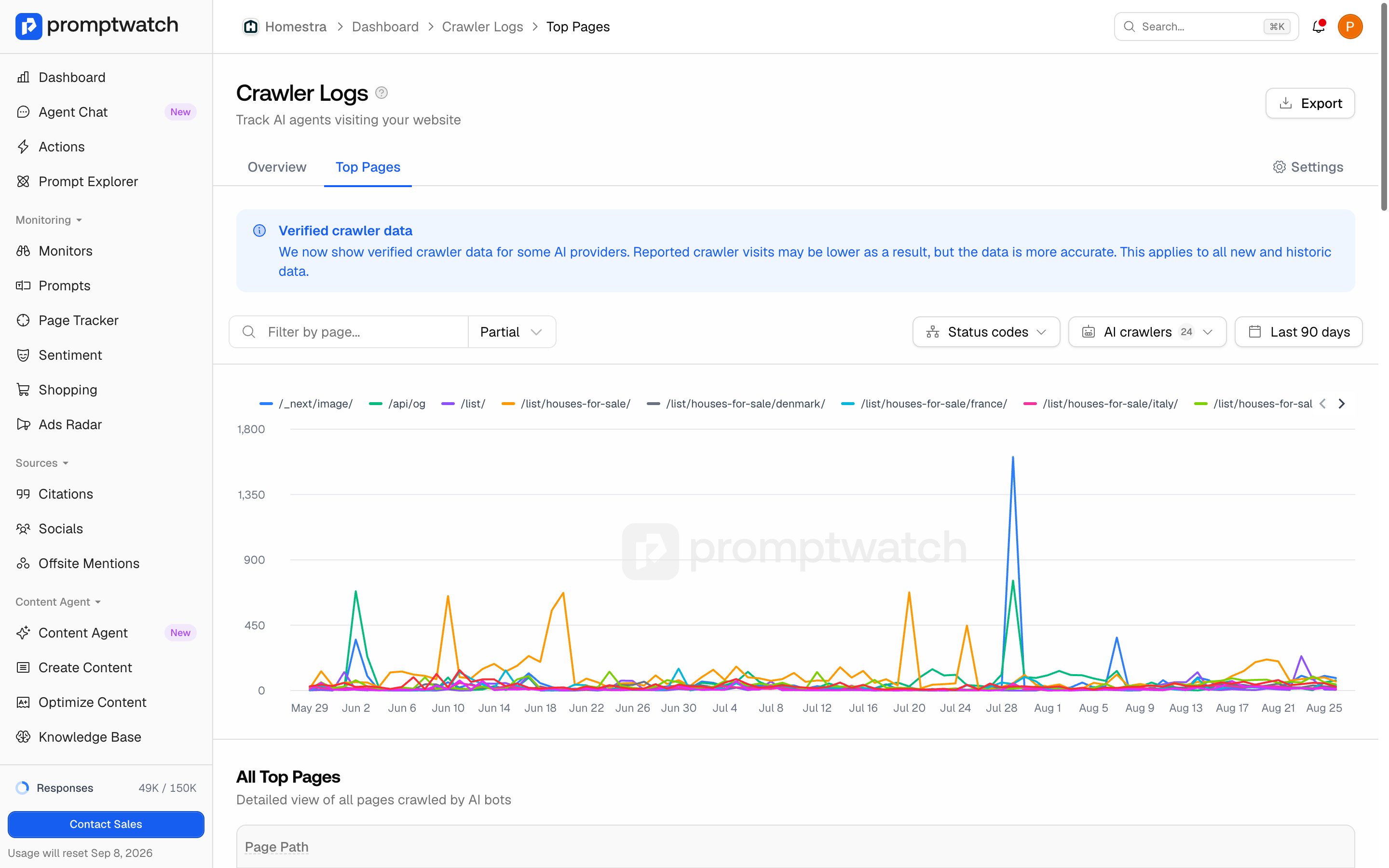Click the Responses usage progress ring

22,787
